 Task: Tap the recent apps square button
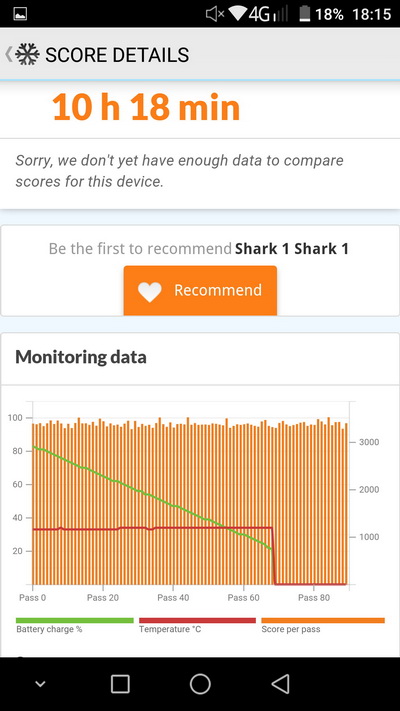[x=120, y=684]
